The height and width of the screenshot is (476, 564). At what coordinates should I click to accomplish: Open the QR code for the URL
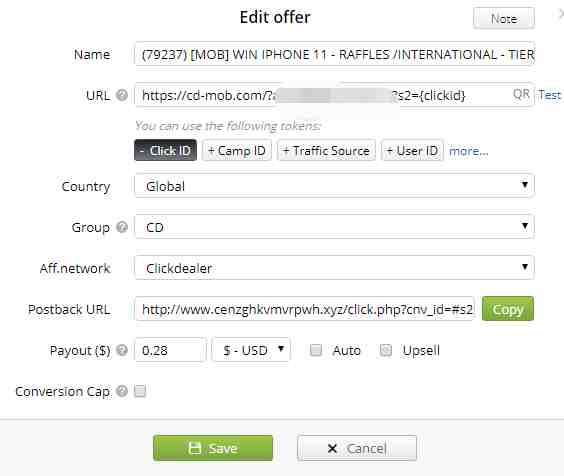(521, 95)
